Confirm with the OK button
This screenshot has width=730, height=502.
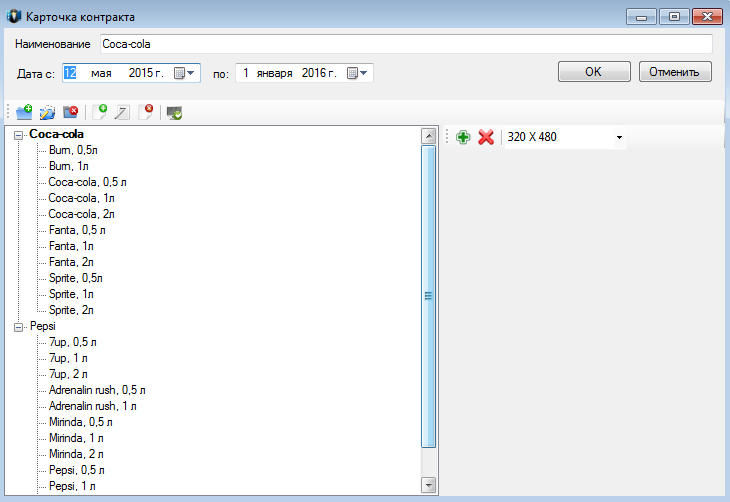(x=594, y=72)
